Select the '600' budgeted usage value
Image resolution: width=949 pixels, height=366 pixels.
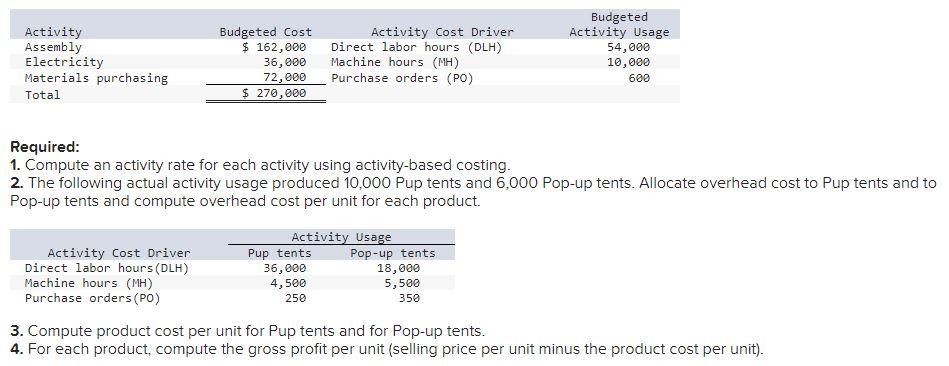point(639,78)
